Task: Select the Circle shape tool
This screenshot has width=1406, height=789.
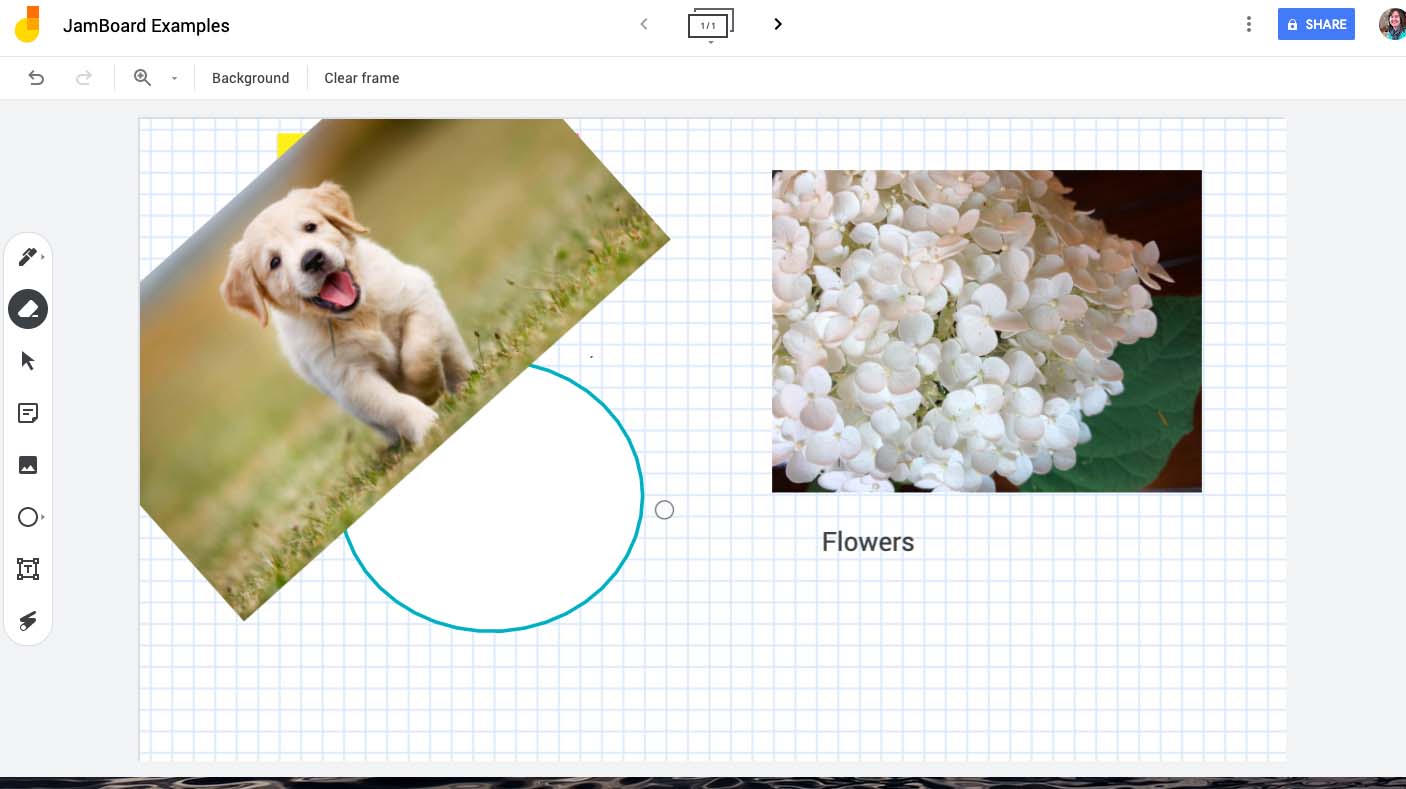Action: click(28, 517)
